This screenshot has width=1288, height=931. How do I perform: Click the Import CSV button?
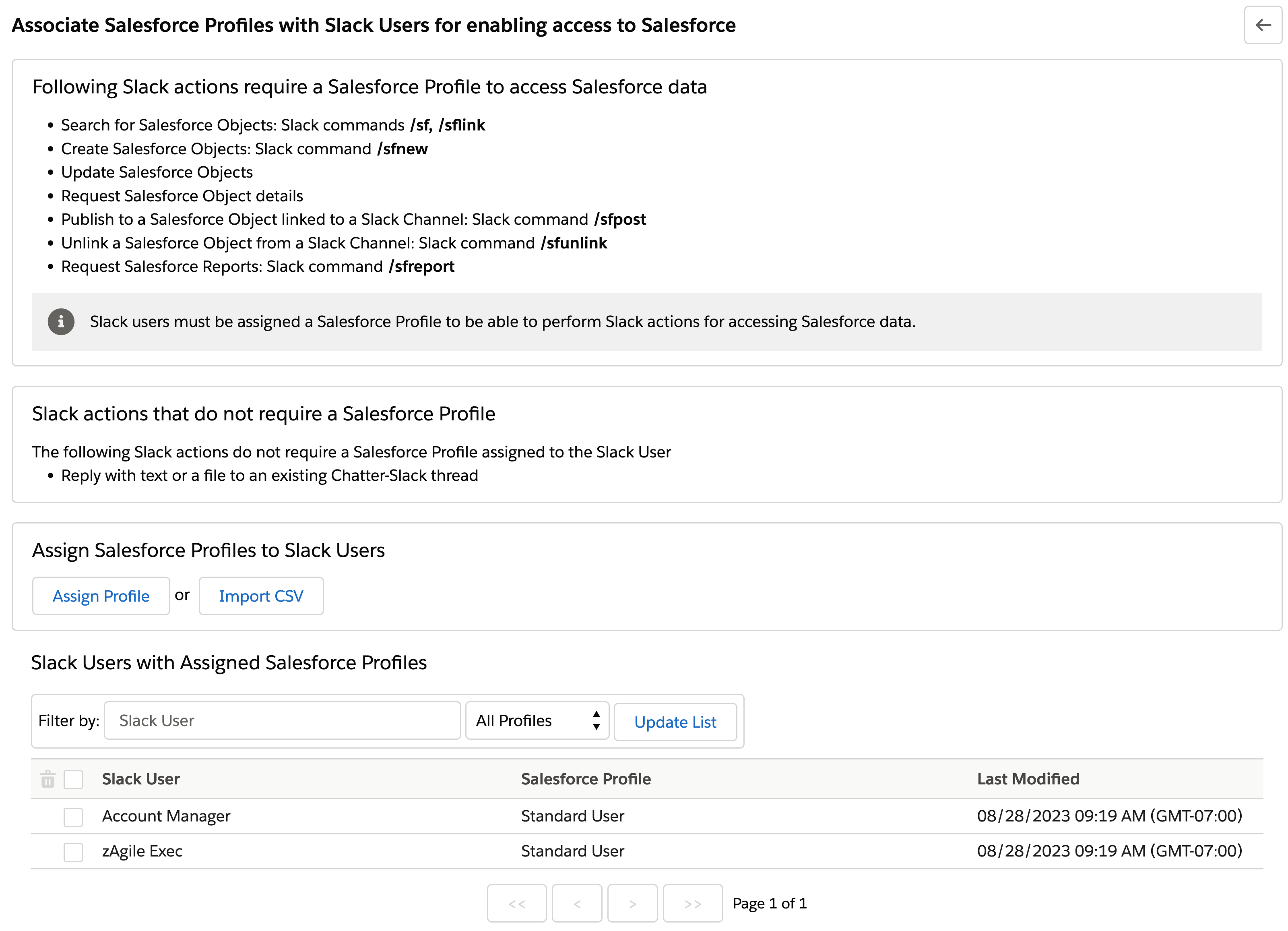click(261, 596)
